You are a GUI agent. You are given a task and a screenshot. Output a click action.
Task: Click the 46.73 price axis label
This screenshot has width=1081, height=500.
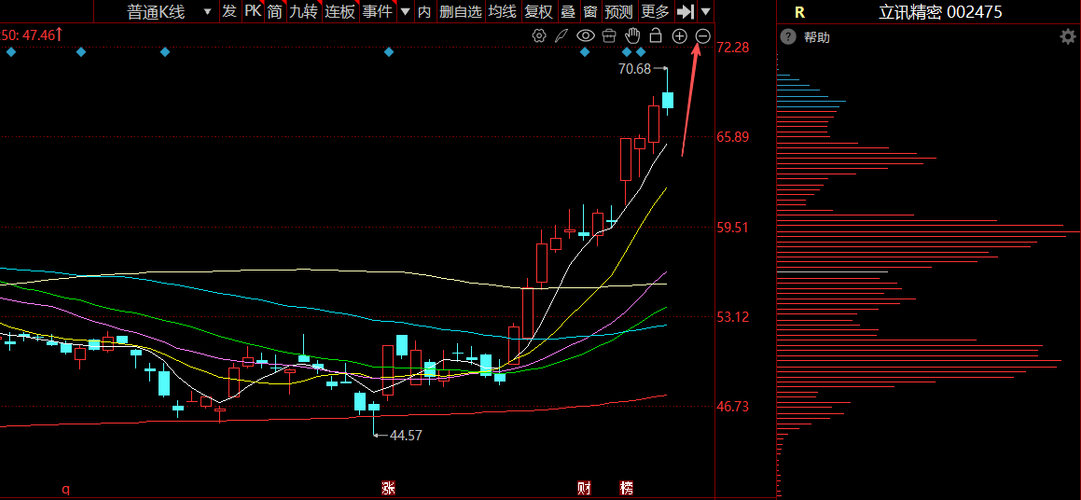(733, 406)
